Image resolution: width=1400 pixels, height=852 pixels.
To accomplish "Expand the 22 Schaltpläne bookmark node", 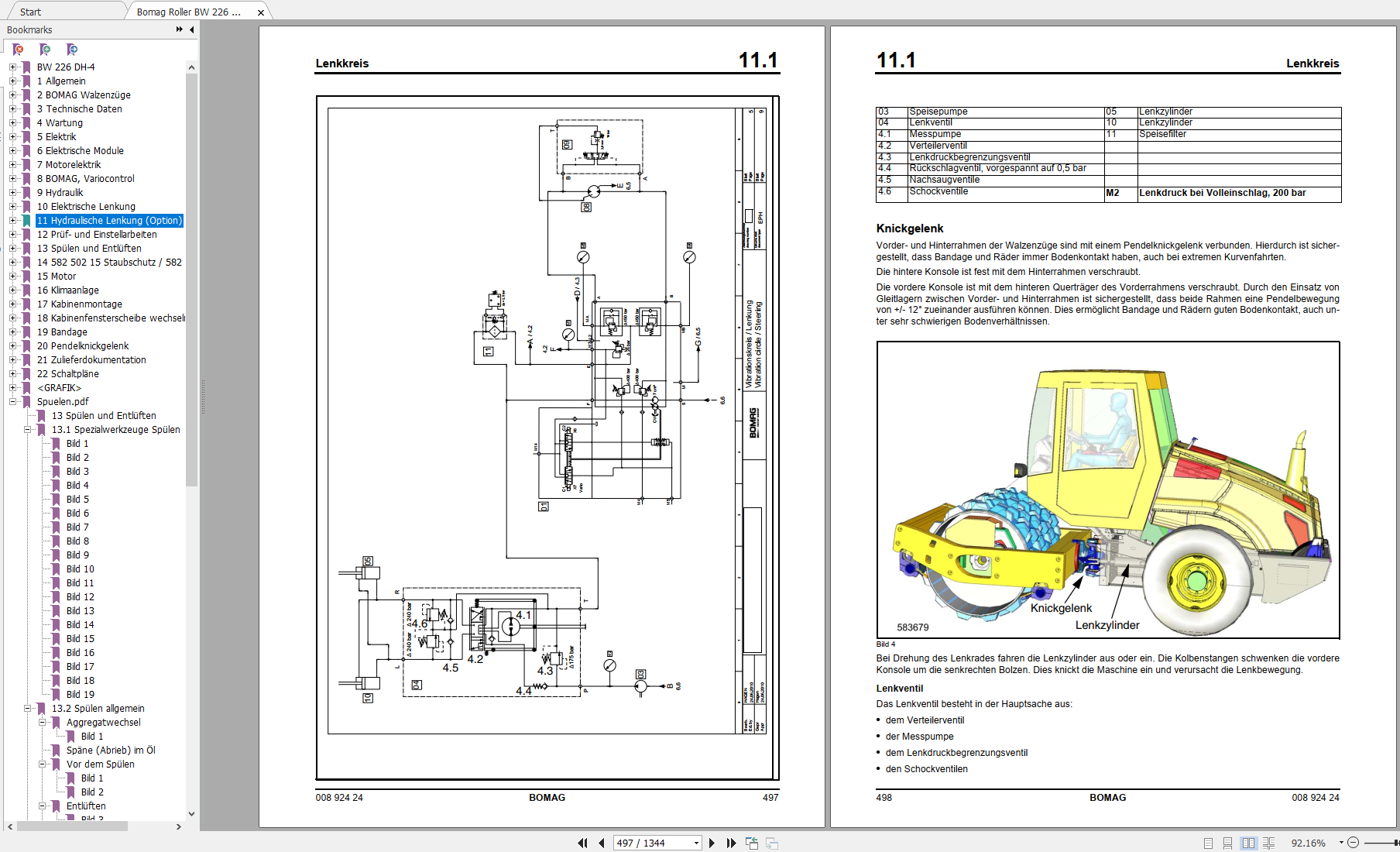I will 12,374.
